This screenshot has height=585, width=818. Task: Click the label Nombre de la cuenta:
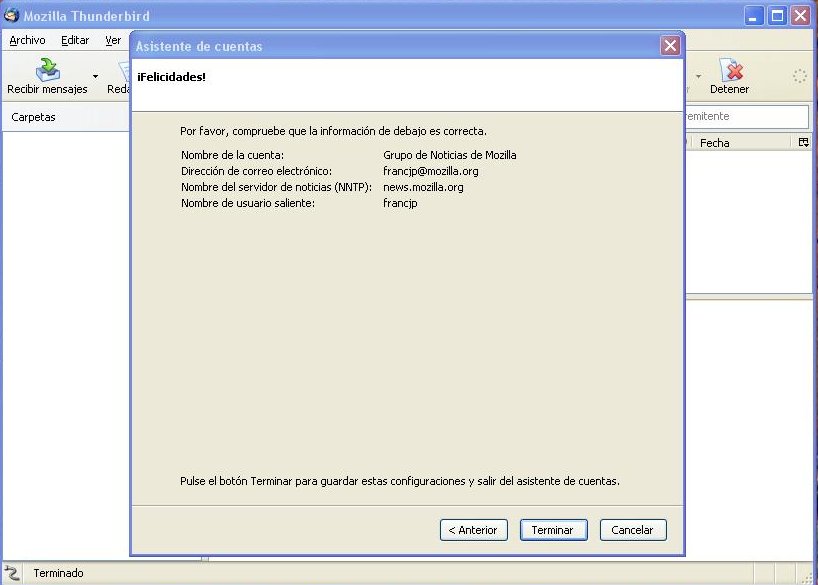click(x=232, y=155)
